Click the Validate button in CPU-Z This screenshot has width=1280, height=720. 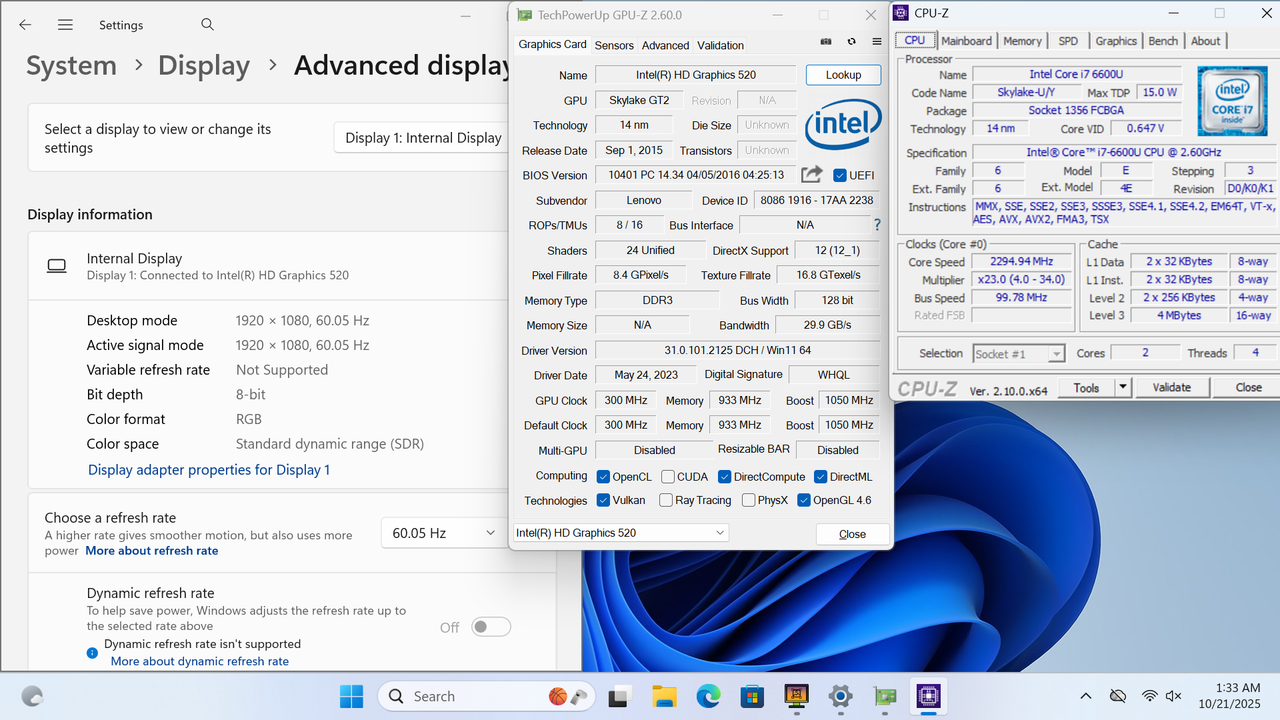pyautogui.click(x=1171, y=387)
